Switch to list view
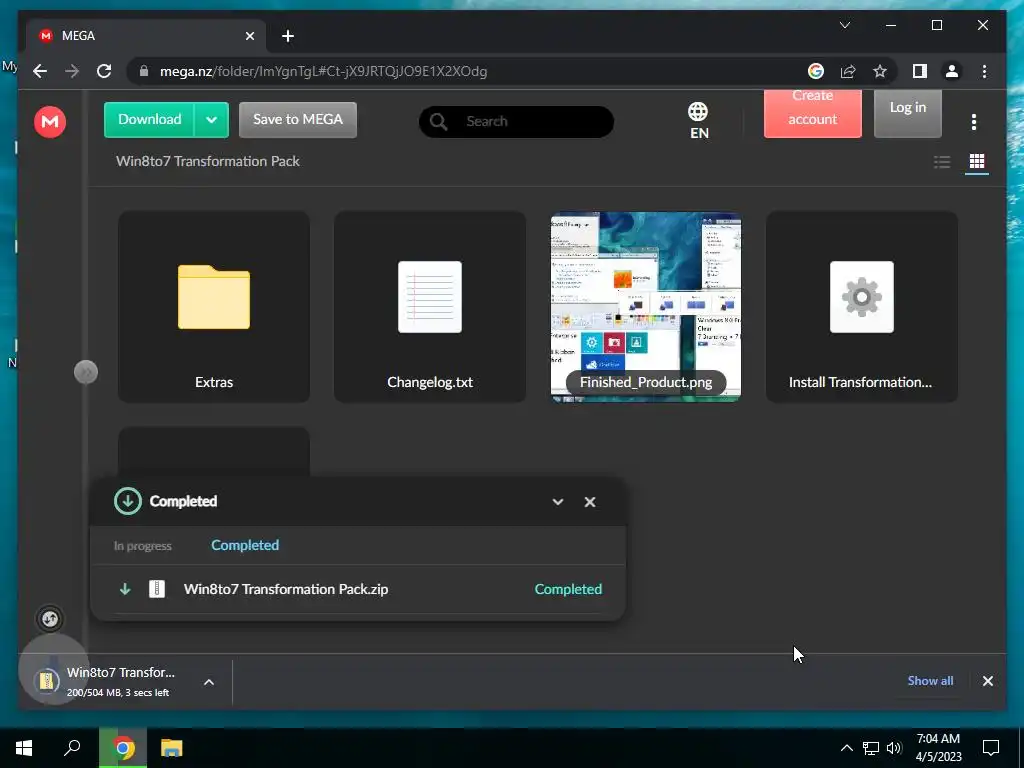Image resolution: width=1024 pixels, height=768 pixels. pos(942,162)
